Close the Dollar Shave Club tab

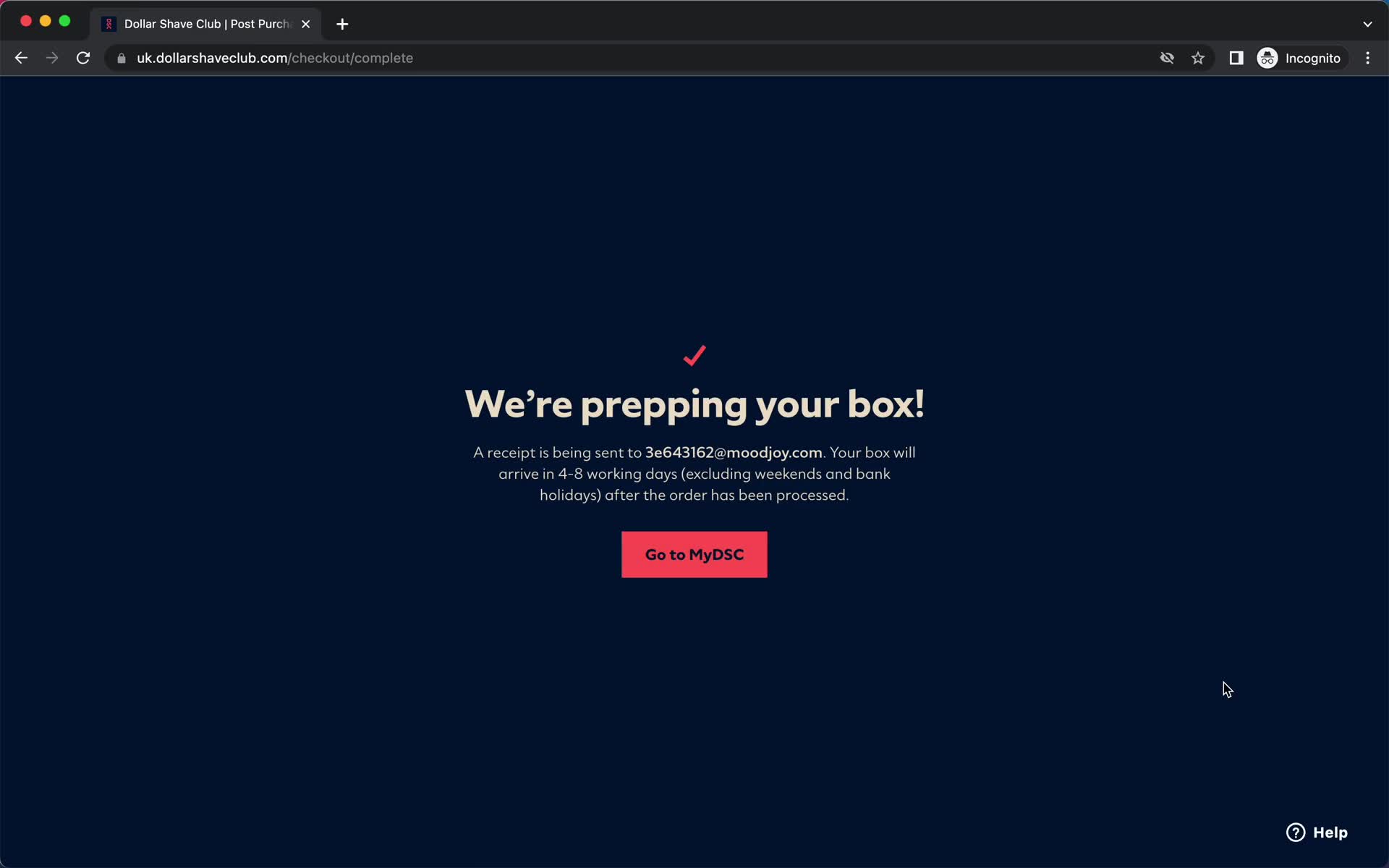click(x=305, y=24)
